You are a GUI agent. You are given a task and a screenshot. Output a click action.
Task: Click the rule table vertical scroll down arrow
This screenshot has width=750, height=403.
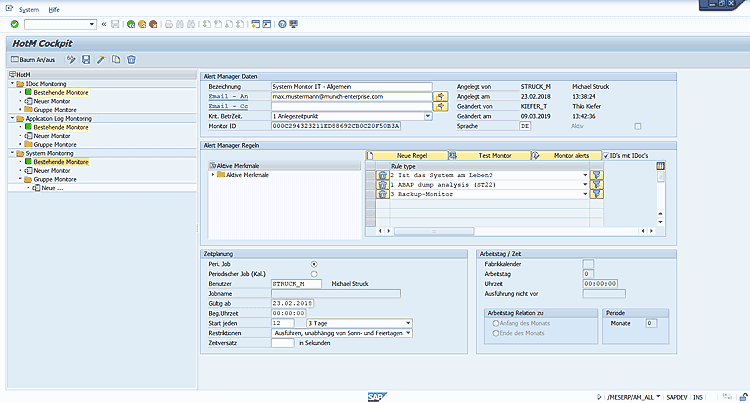[x=661, y=222]
